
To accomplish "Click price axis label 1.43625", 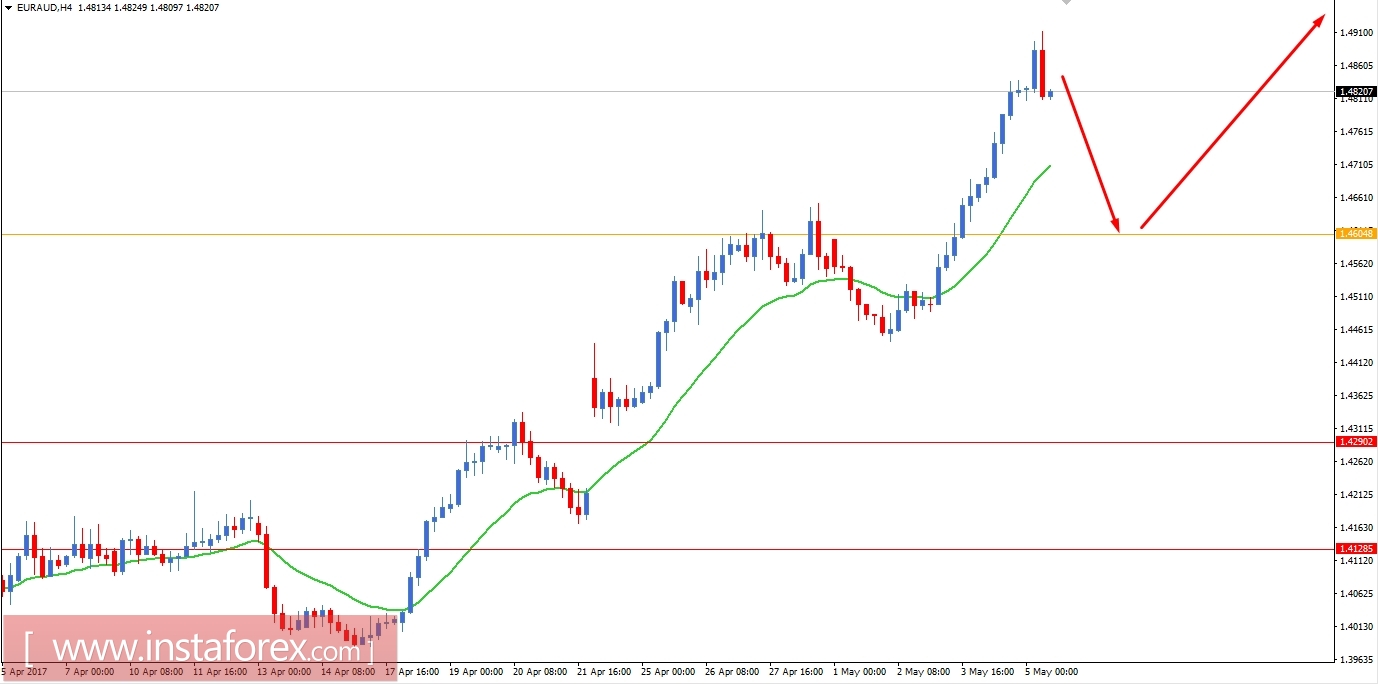I will (1356, 396).
